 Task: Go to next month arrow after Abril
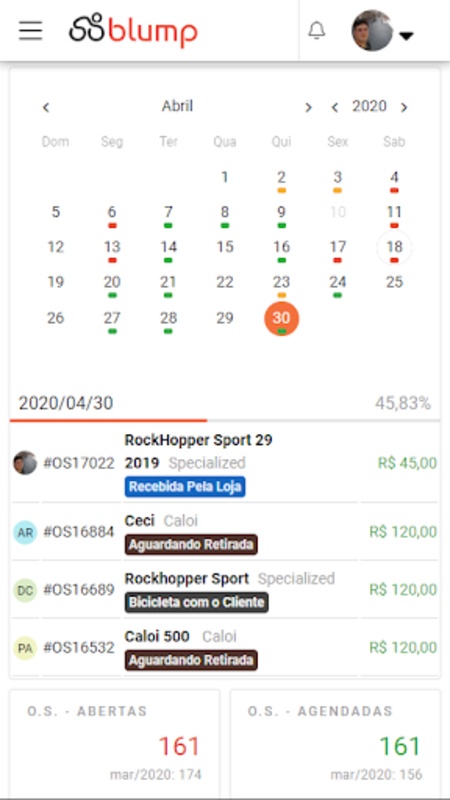click(308, 107)
